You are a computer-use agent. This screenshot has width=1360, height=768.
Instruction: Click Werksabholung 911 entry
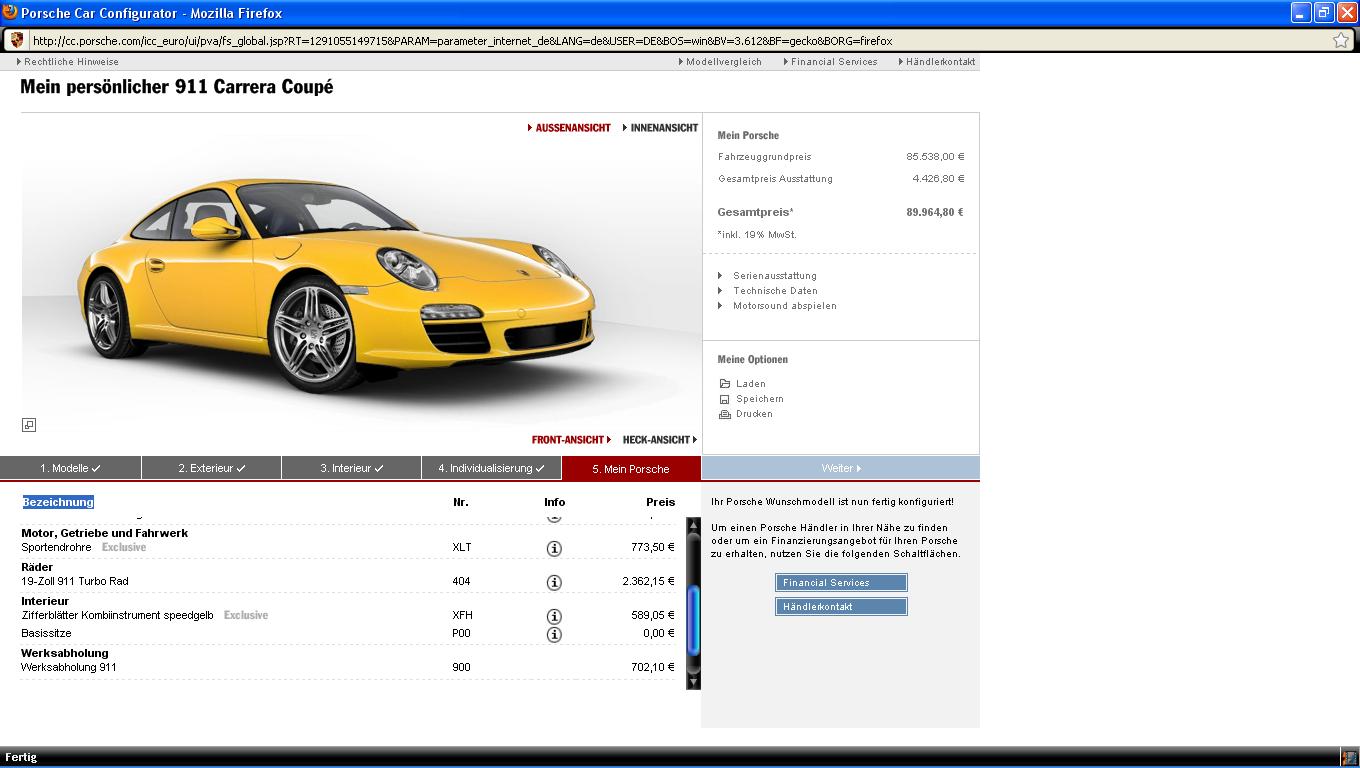pyautogui.click(x=69, y=667)
